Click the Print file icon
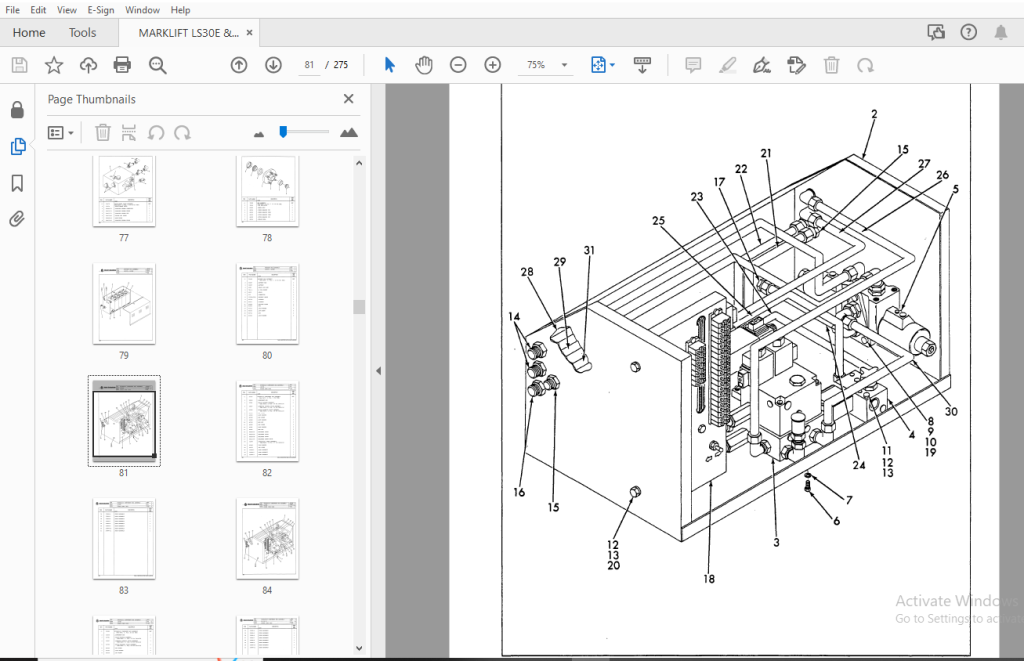 (122, 65)
